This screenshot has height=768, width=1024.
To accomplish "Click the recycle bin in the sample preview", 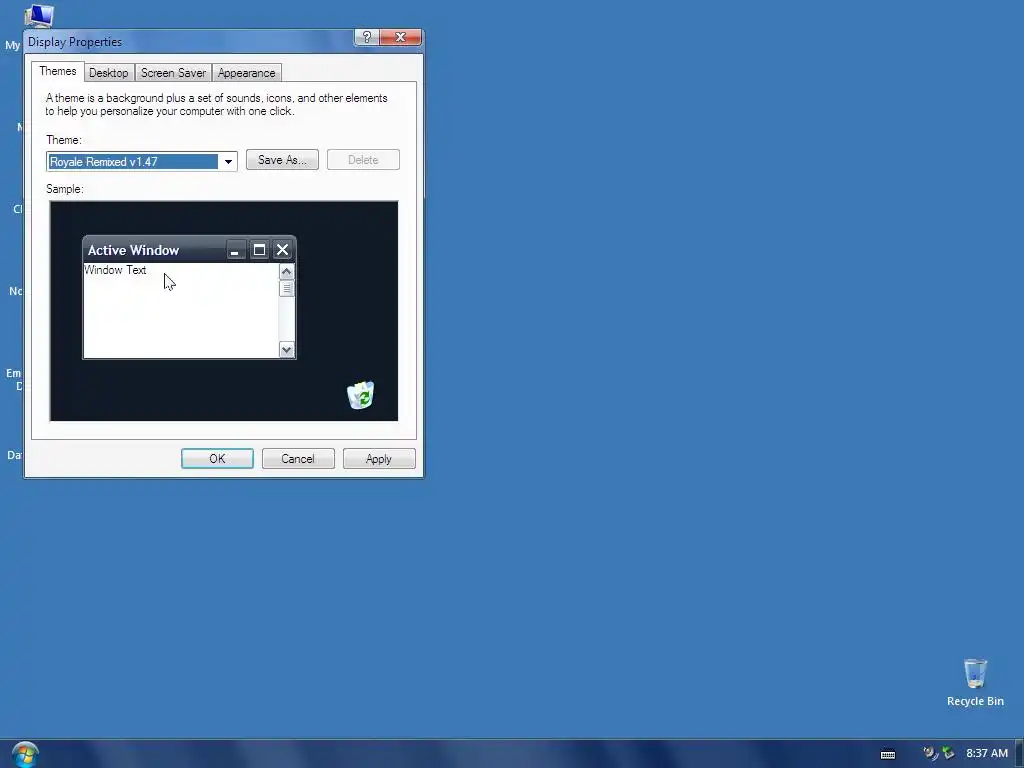I will [360, 395].
